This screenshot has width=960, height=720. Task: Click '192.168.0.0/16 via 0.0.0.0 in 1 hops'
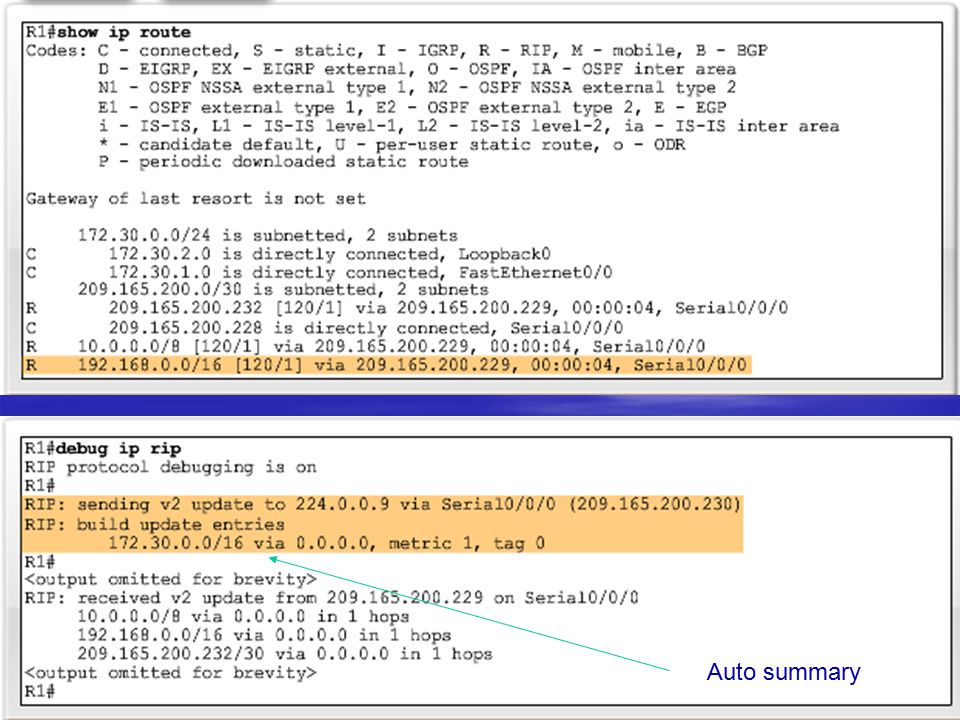click(264, 636)
